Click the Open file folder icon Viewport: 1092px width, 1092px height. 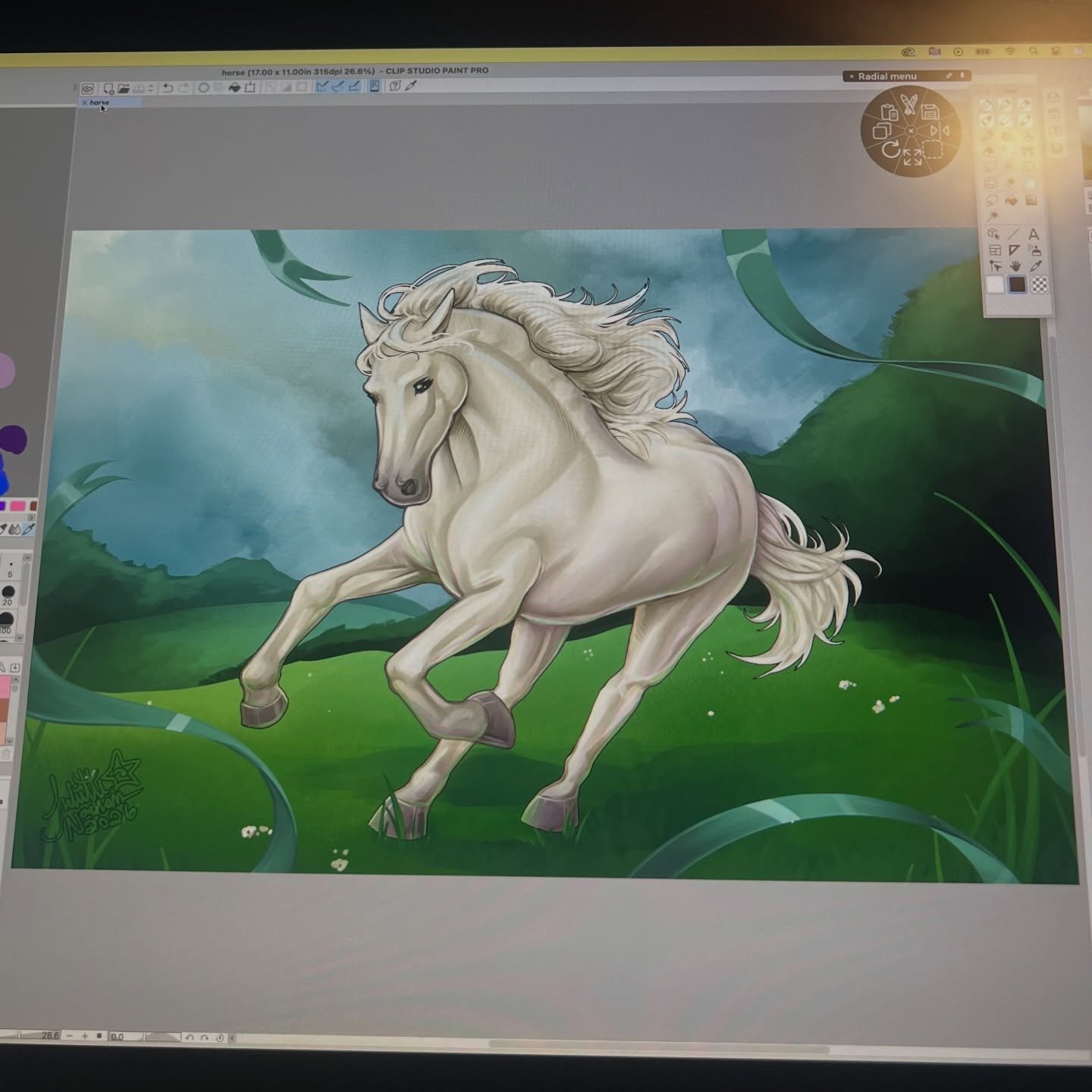pos(124,88)
